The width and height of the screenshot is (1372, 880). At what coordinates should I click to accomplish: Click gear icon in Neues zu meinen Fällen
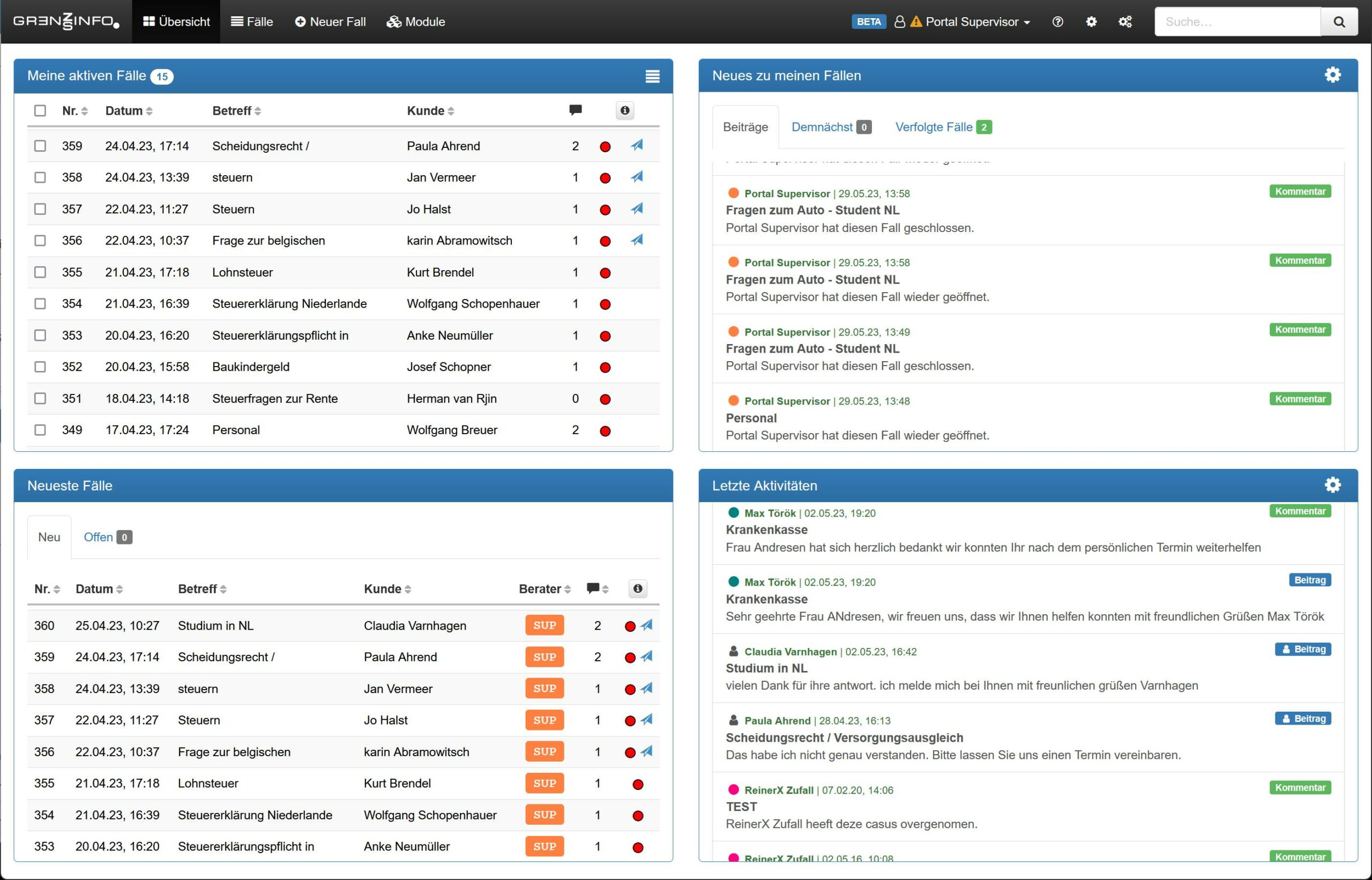coord(1332,75)
